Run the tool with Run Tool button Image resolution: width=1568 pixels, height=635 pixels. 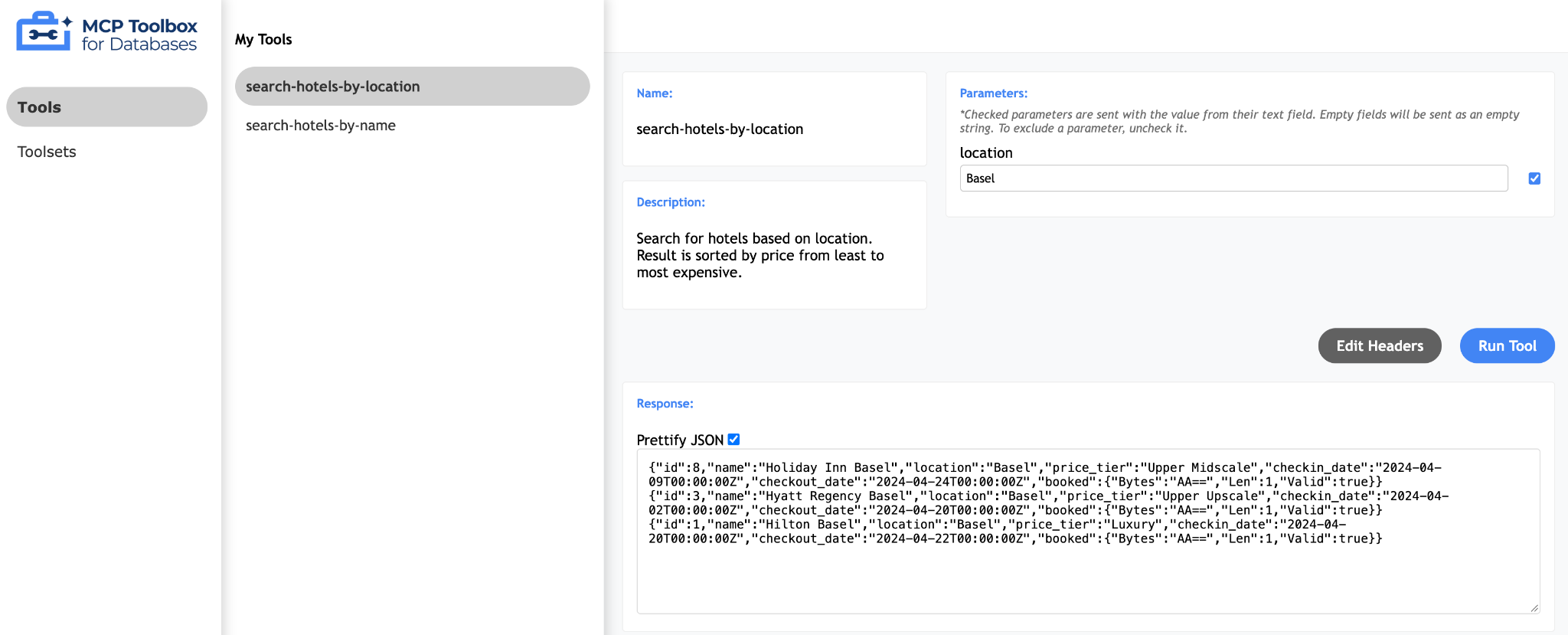[x=1507, y=346]
